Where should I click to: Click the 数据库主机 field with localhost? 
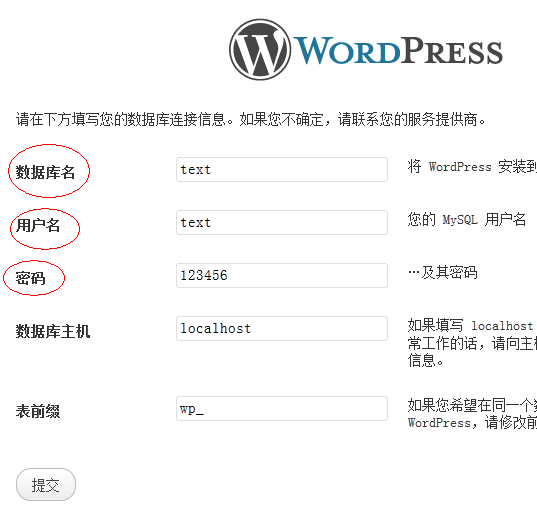tap(282, 328)
